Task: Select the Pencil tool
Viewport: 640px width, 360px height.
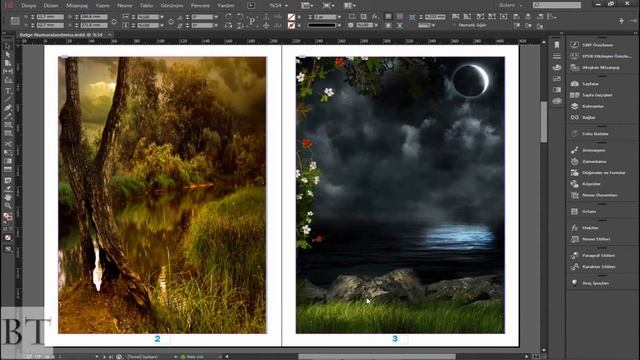Action: 8,116
